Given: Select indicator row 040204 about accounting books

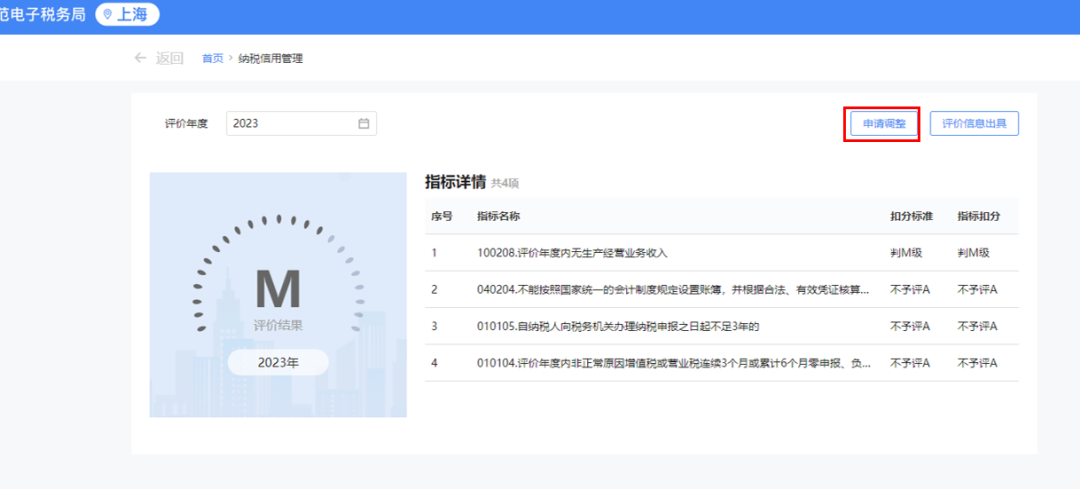Looking at the screenshot, I should [674, 290].
